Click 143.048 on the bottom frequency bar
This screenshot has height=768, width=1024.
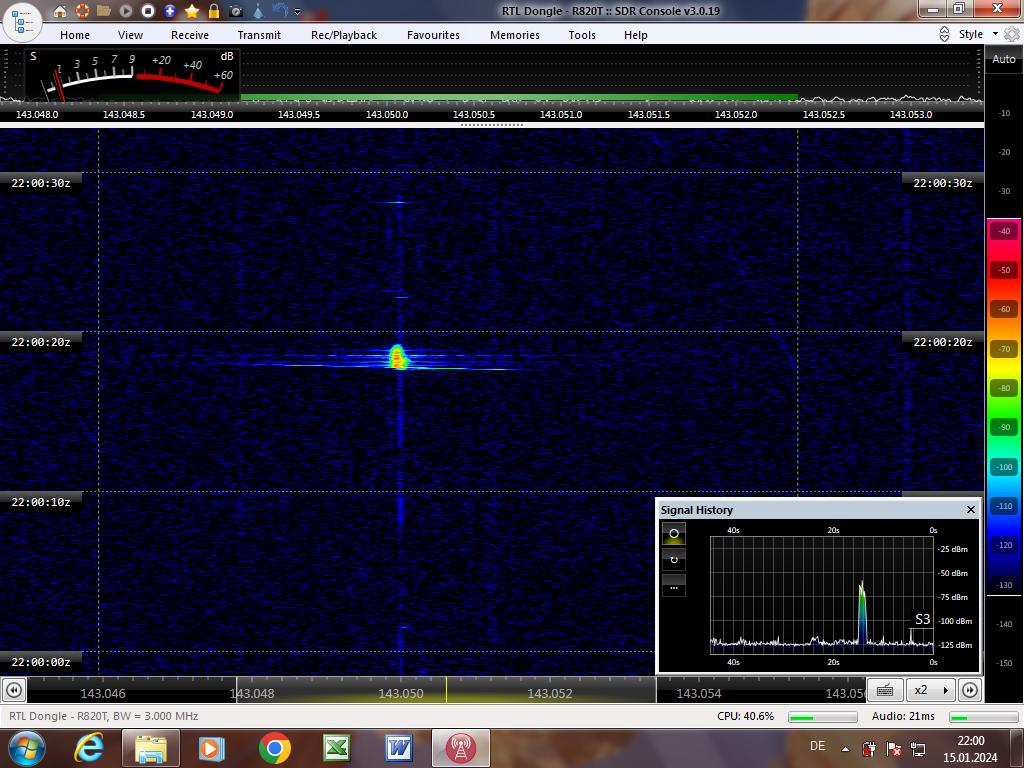pos(252,694)
